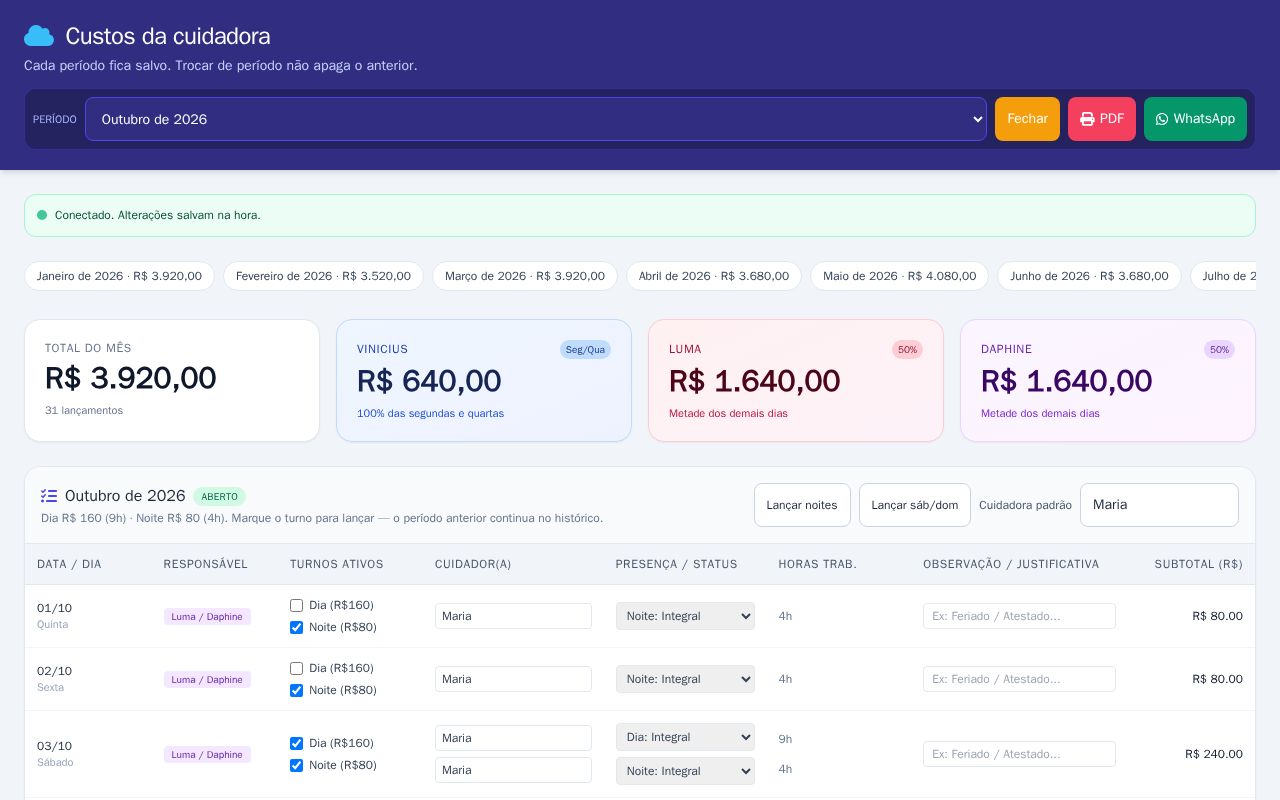Switch to the Fevereiro de 2026 period
Screen dimensions: 1280x800
click(x=323, y=276)
